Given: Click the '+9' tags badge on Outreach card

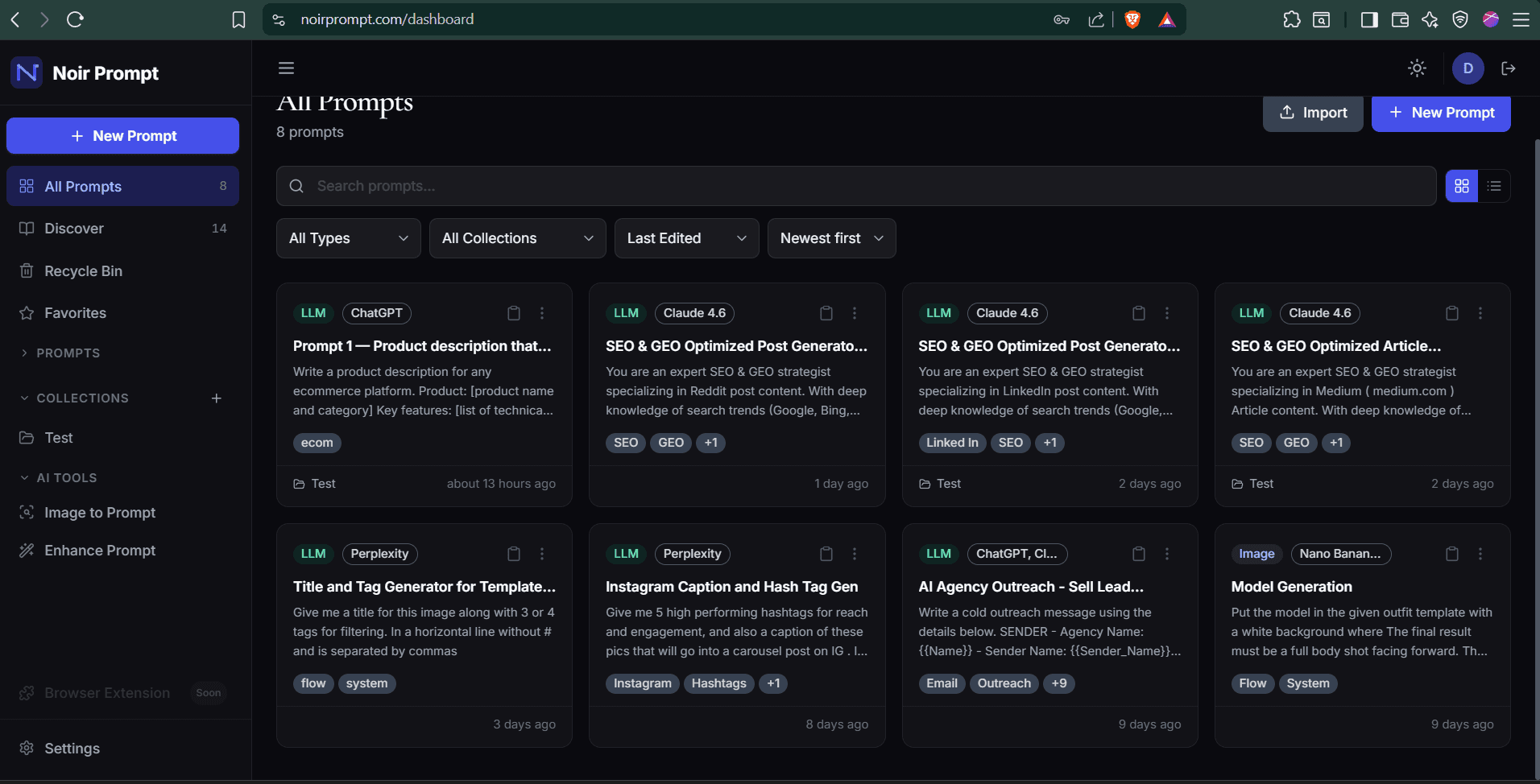Looking at the screenshot, I should [x=1059, y=683].
